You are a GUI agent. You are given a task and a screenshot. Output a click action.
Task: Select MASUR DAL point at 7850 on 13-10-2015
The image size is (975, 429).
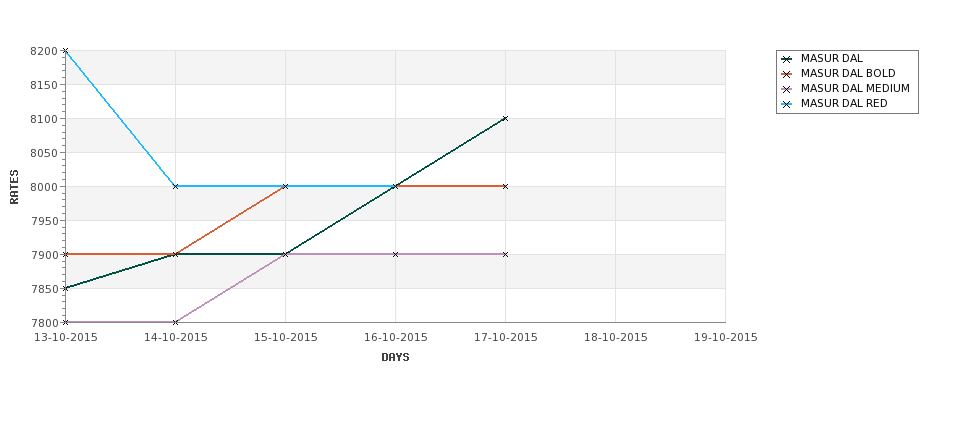pyautogui.click(x=65, y=288)
